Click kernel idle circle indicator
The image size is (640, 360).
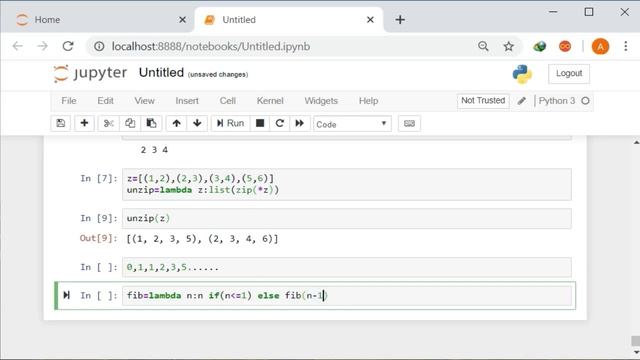pos(585,101)
